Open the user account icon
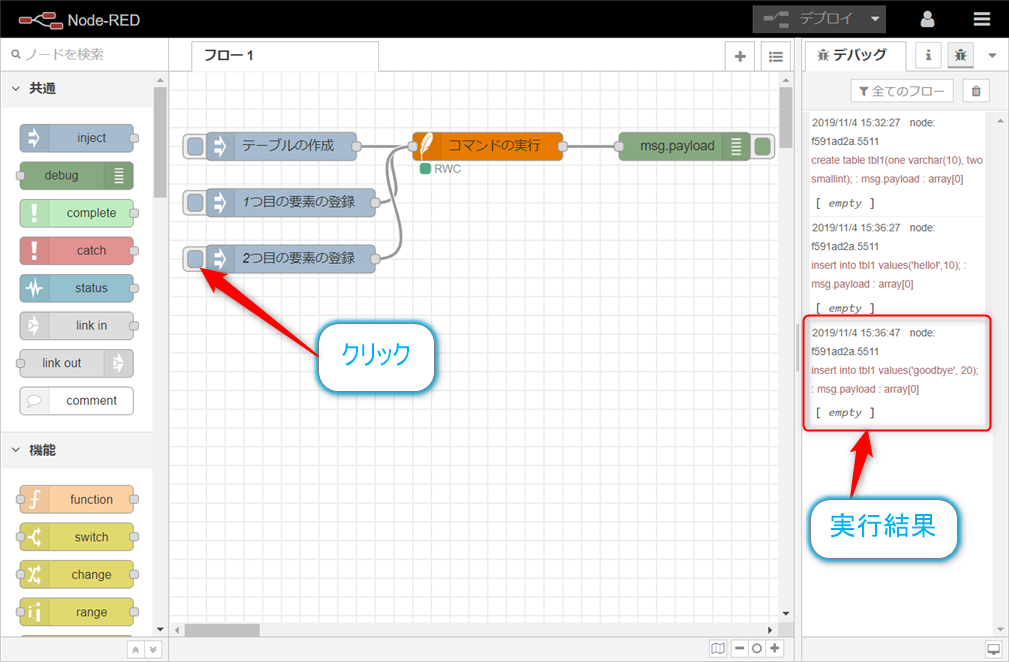 (x=927, y=19)
